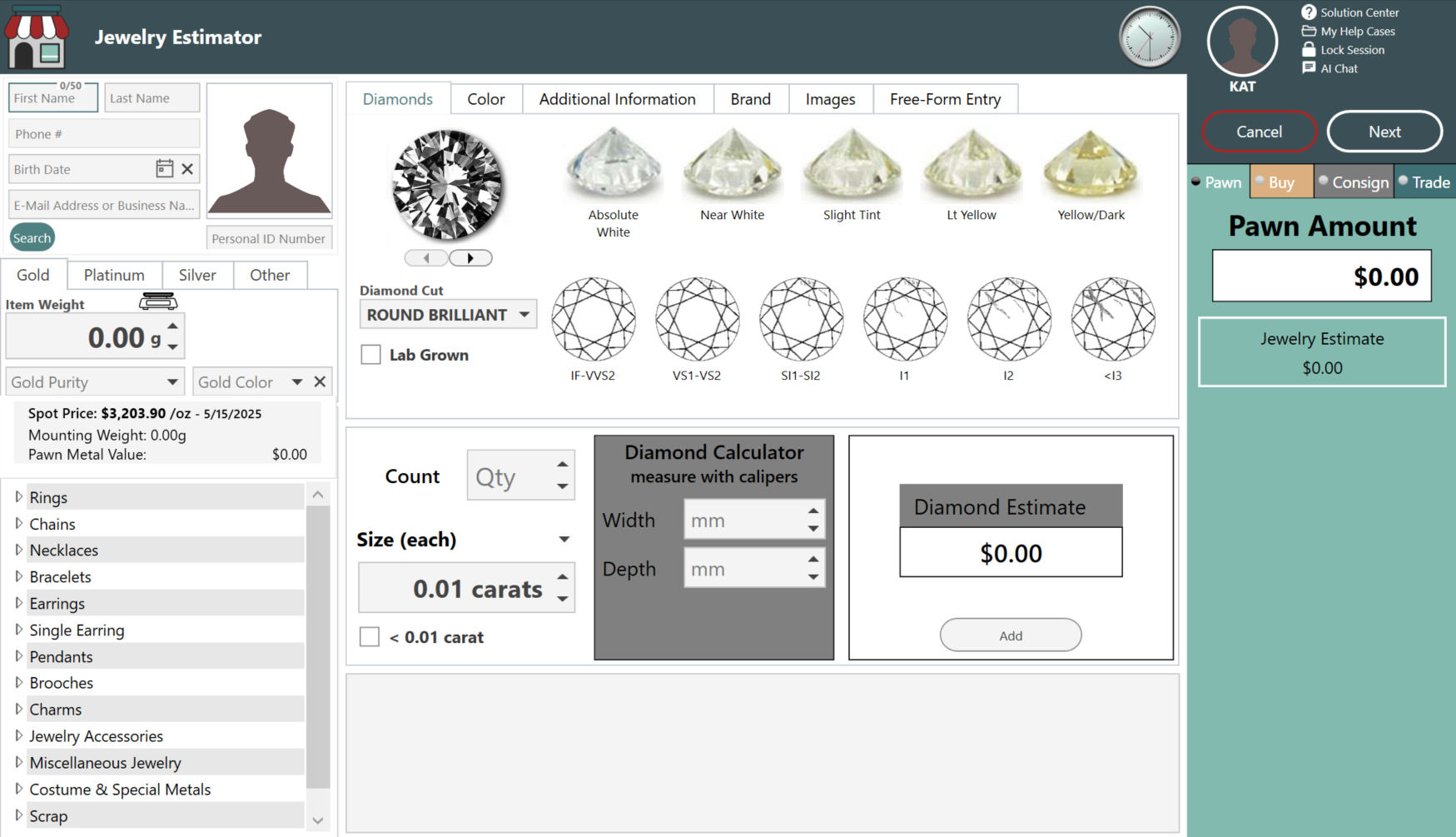Clear the Gold Color selection
Image resolution: width=1456 pixels, height=837 pixels.
[x=320, y=381]
